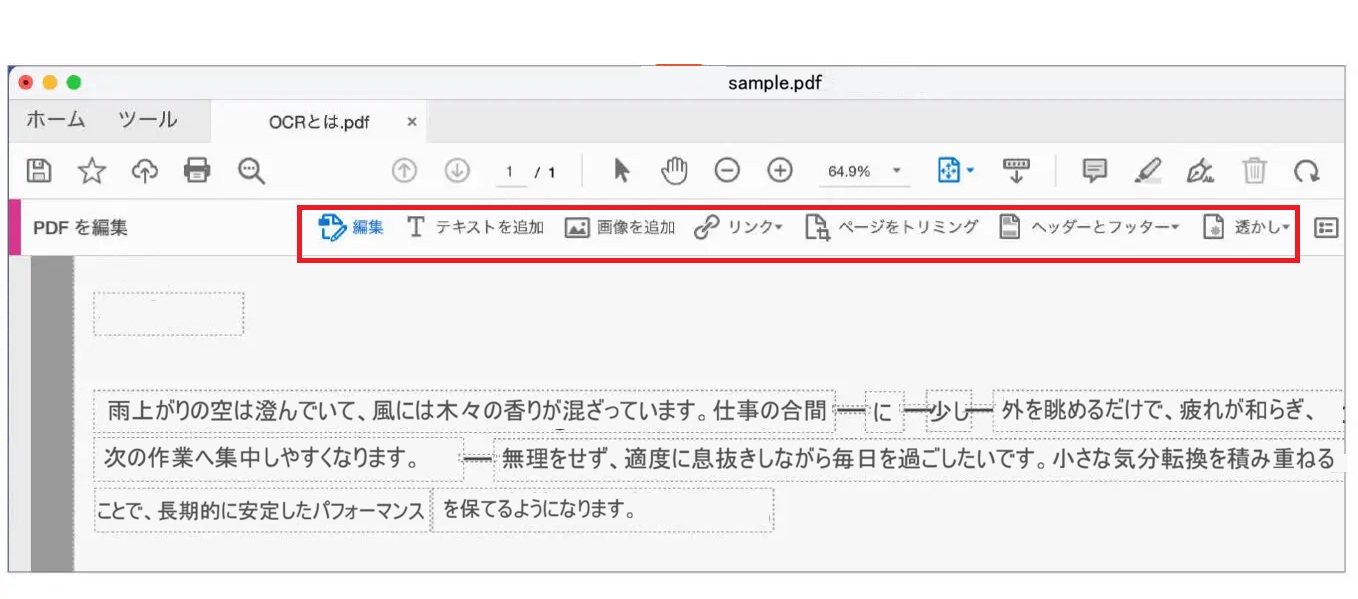The width and height of the screenshot is (1358, 599).
Task: Add a comment with speech bubble icon
Action: [1095, 171]
